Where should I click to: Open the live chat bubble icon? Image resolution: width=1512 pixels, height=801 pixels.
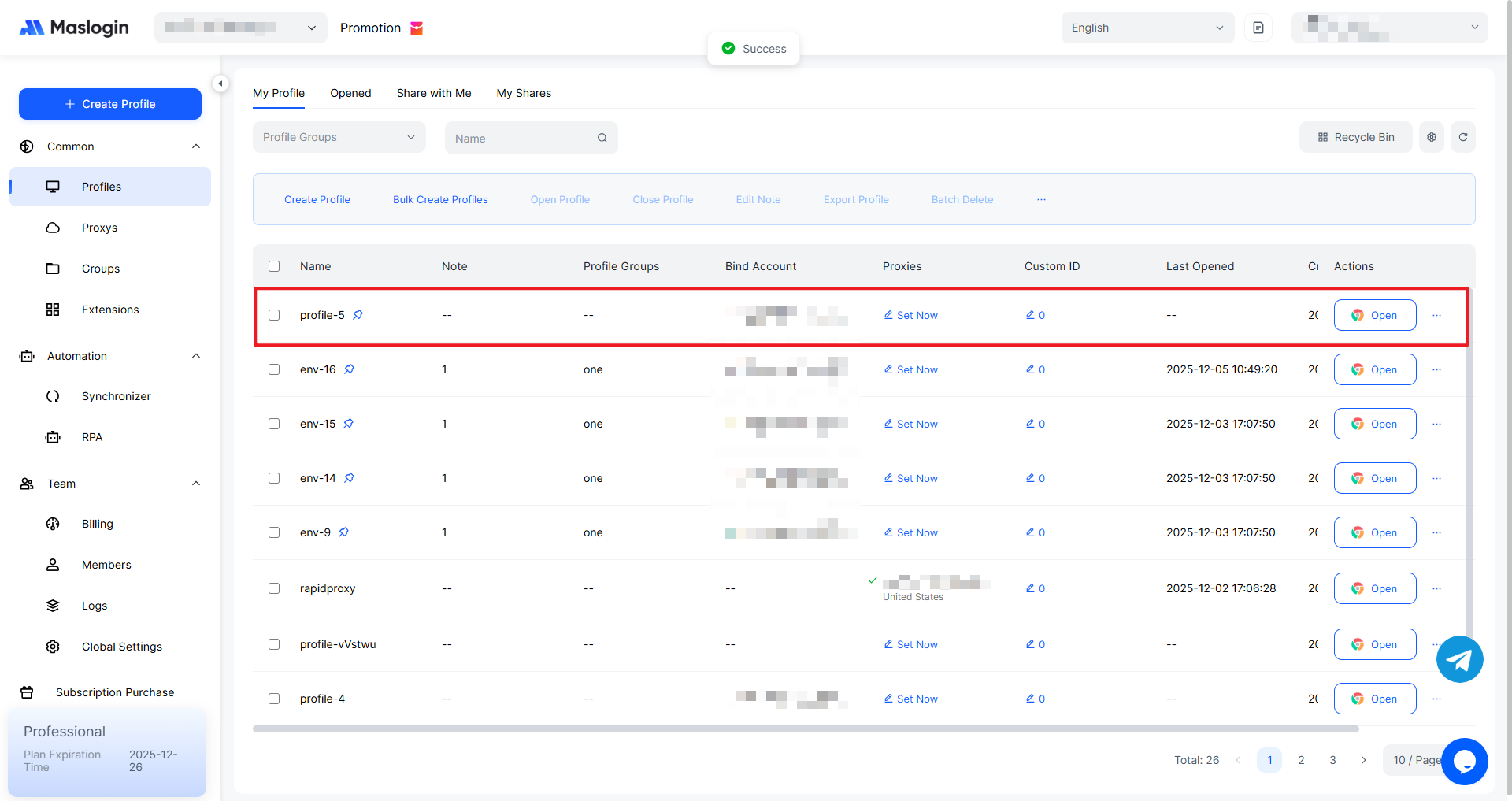click(1464, 761)
